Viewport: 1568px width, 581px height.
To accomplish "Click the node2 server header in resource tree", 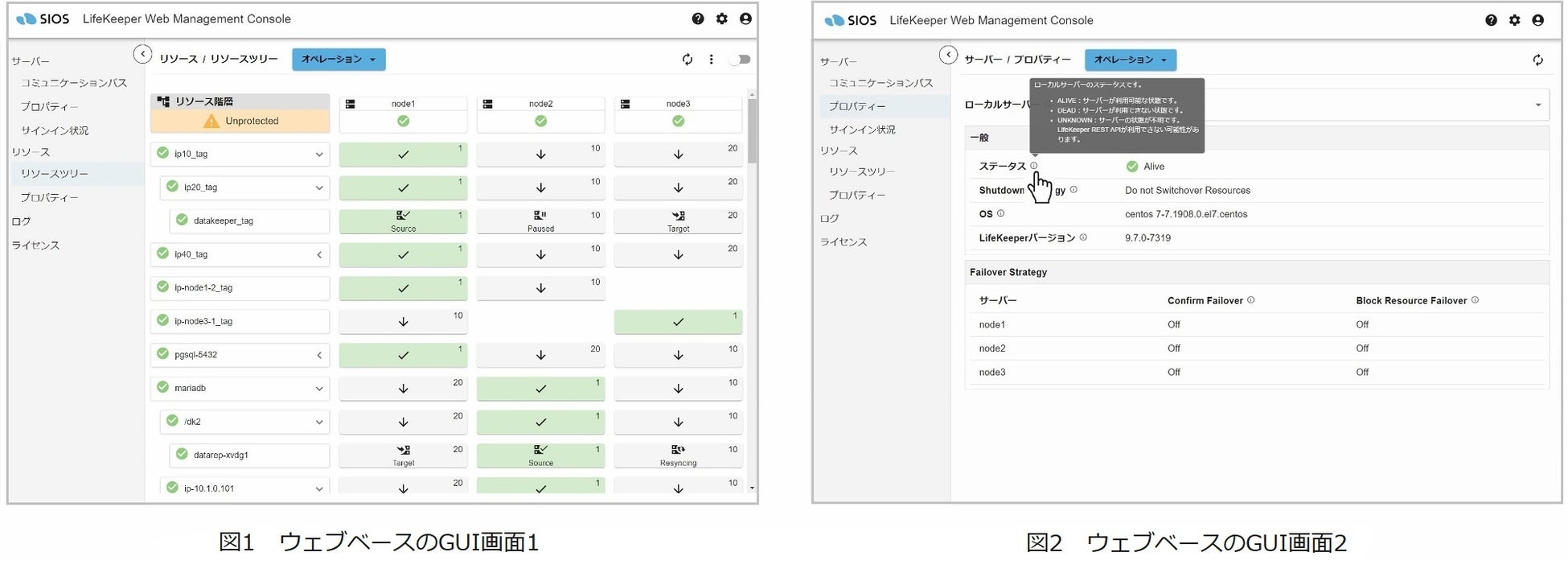I will click(x=540, y=104).
